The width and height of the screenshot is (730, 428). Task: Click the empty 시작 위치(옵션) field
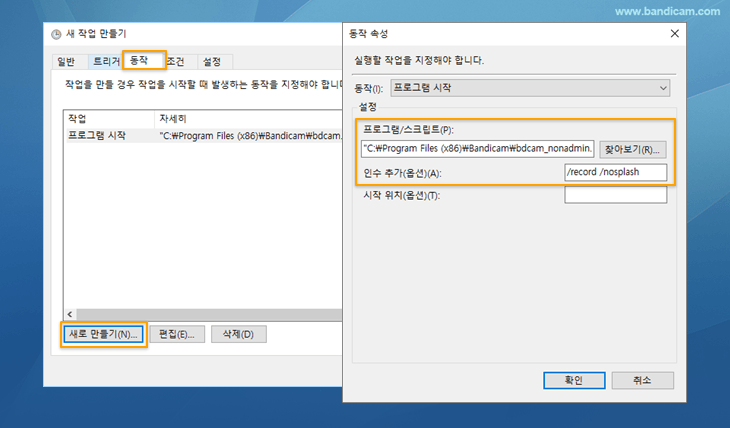615,195
